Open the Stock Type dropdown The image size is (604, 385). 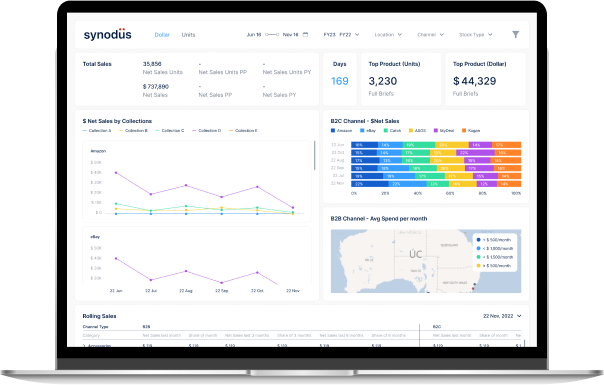tap(476, 35)
